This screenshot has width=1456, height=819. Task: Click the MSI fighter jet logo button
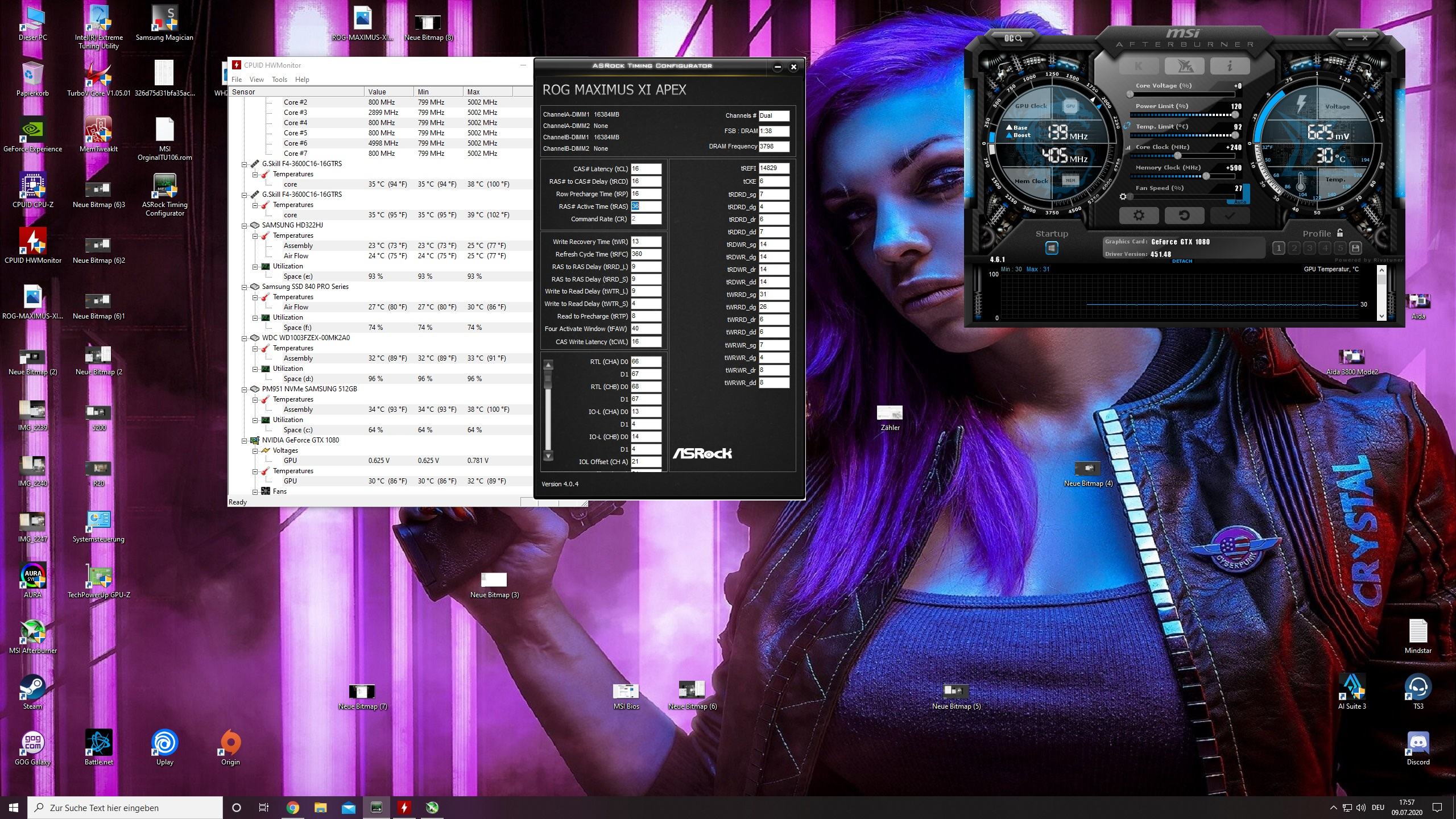click(x=1184, y=66)
